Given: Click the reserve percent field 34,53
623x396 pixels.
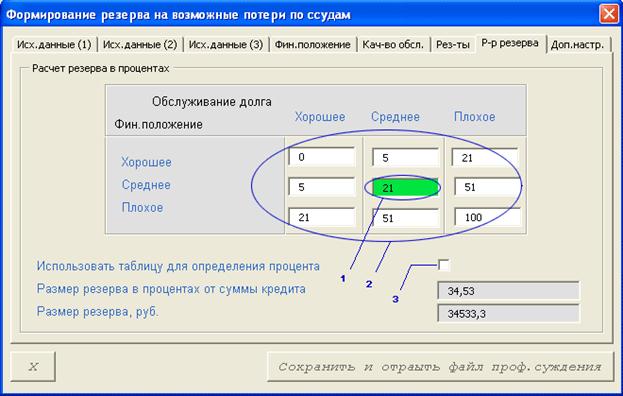Looking at the screenshot, I should coord(509,291).
